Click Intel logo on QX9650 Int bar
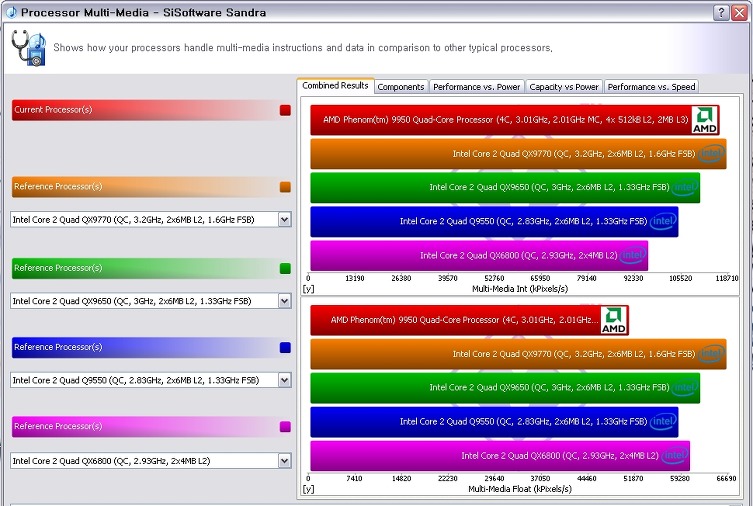Screen dimensions: 753x506 click(685, 187)
